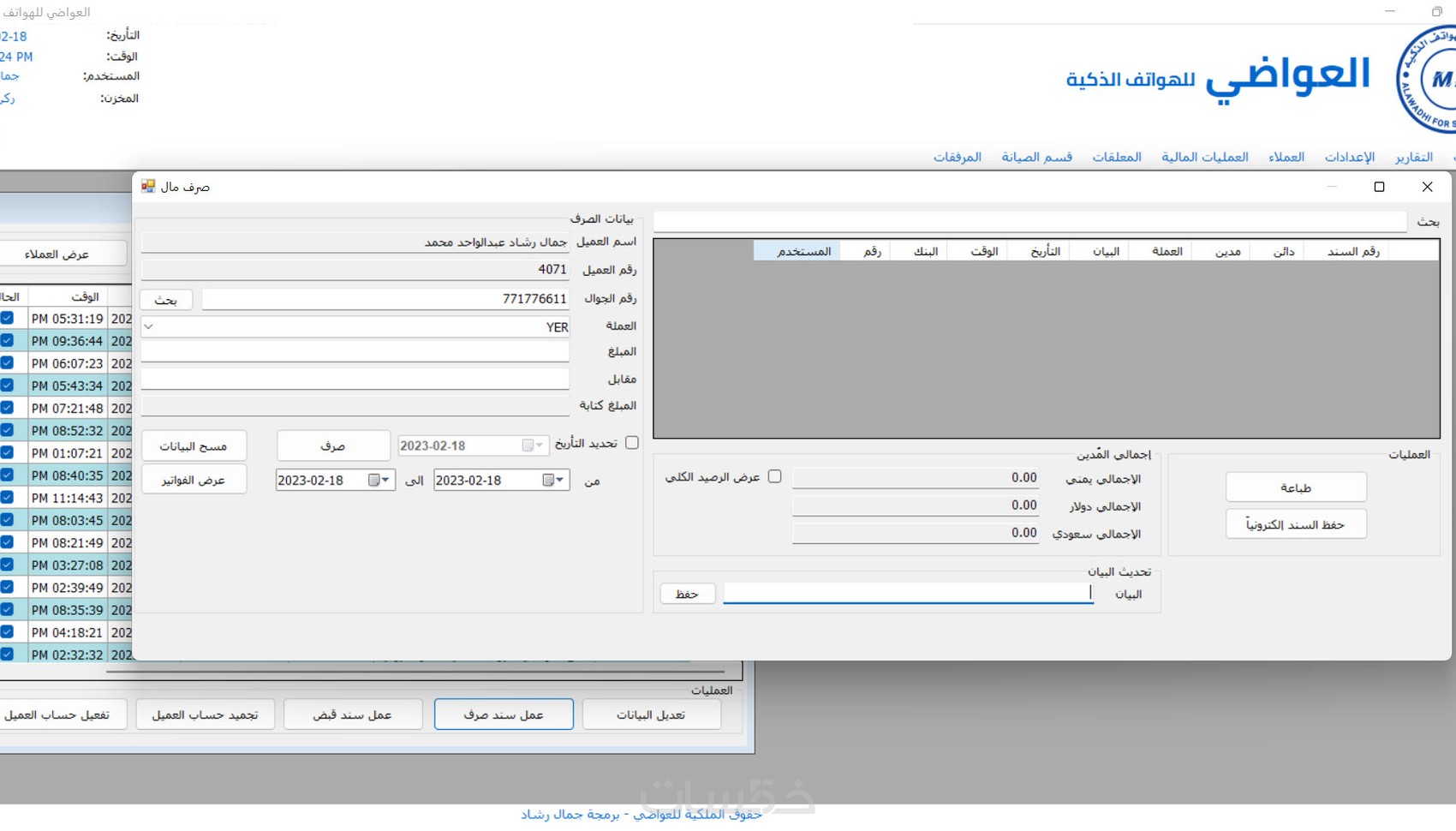Click the عرض الفواتير button
The height and width of the screenshot is (831, 1456).
coord(194,480)
